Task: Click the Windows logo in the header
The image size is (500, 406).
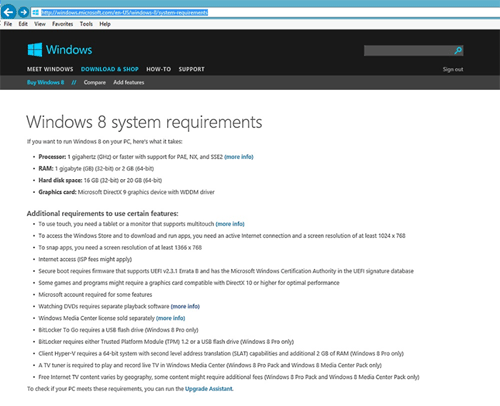Action: click(60, 50)
